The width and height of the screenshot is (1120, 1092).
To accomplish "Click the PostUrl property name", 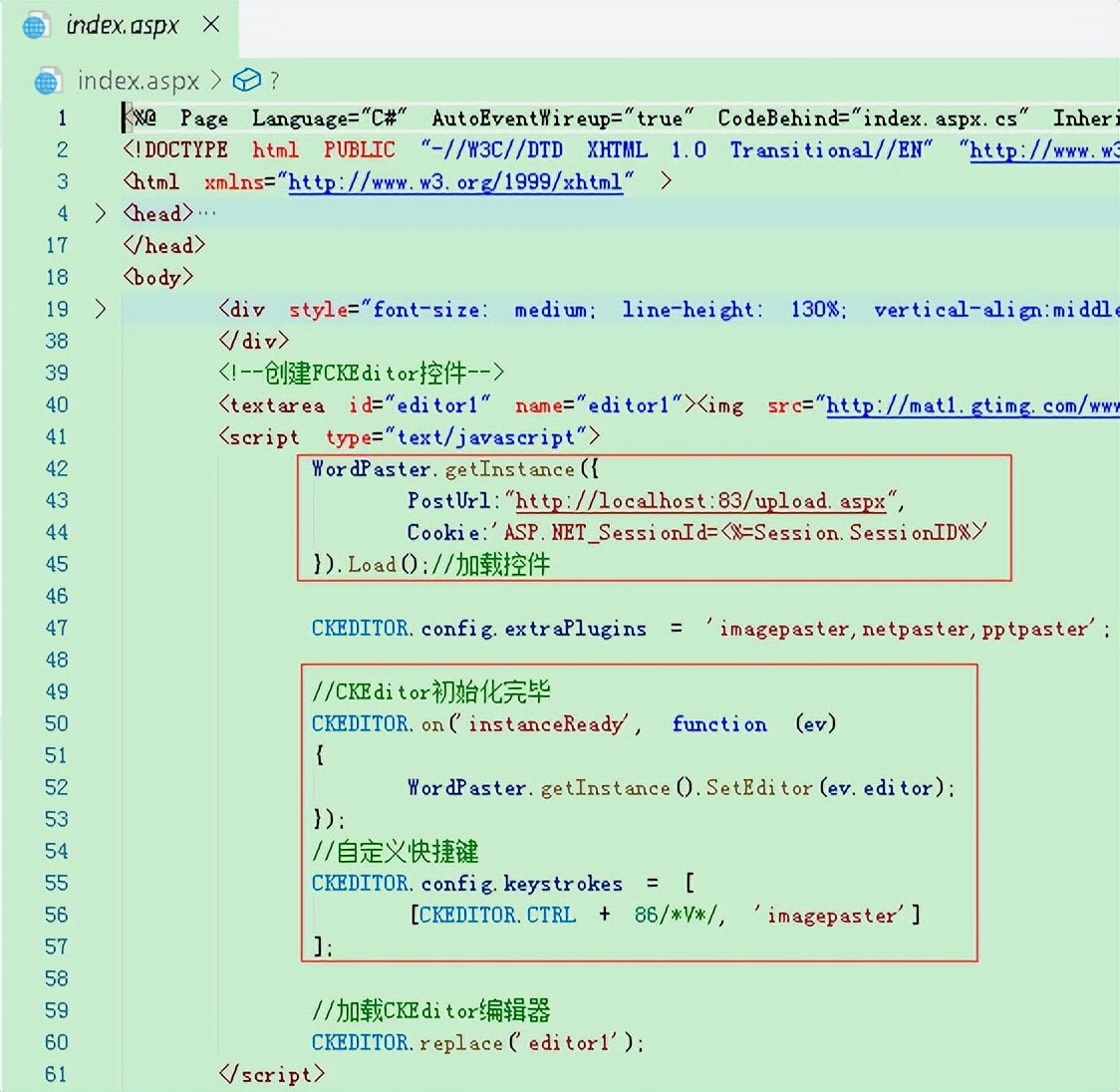I will point(448,500).
